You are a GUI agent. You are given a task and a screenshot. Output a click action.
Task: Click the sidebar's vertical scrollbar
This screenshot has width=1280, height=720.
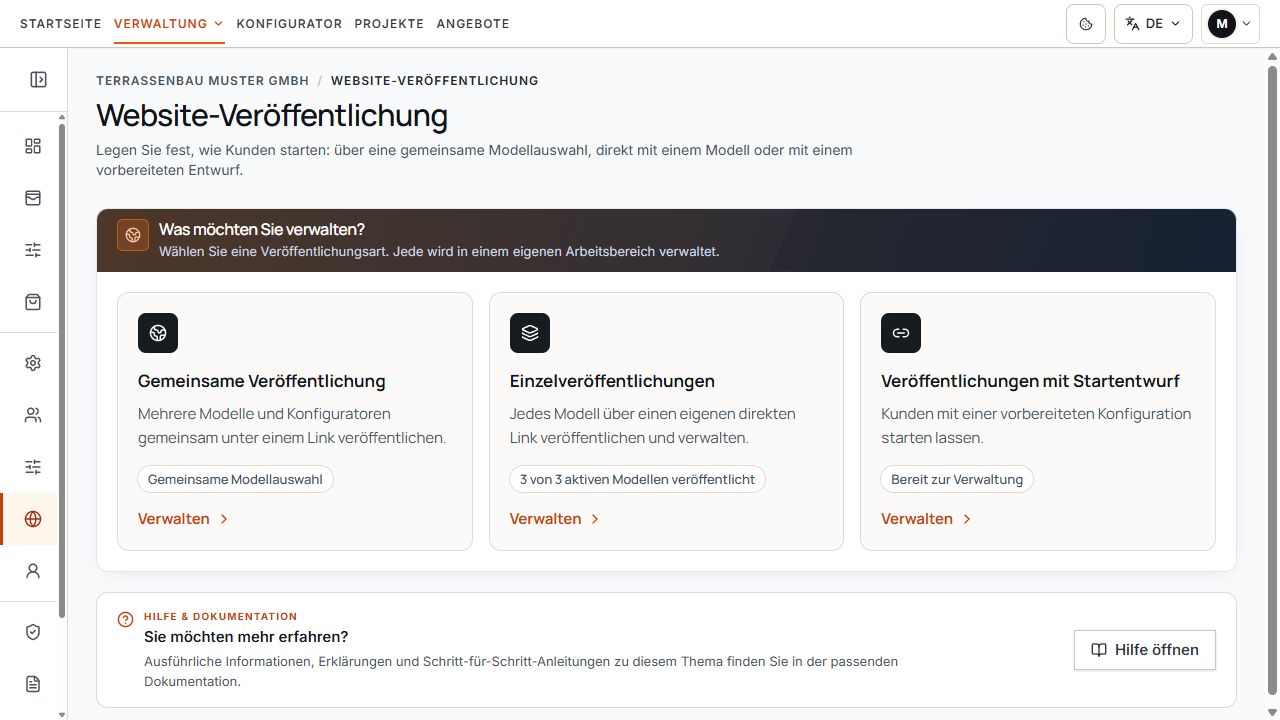click(62, 370)
